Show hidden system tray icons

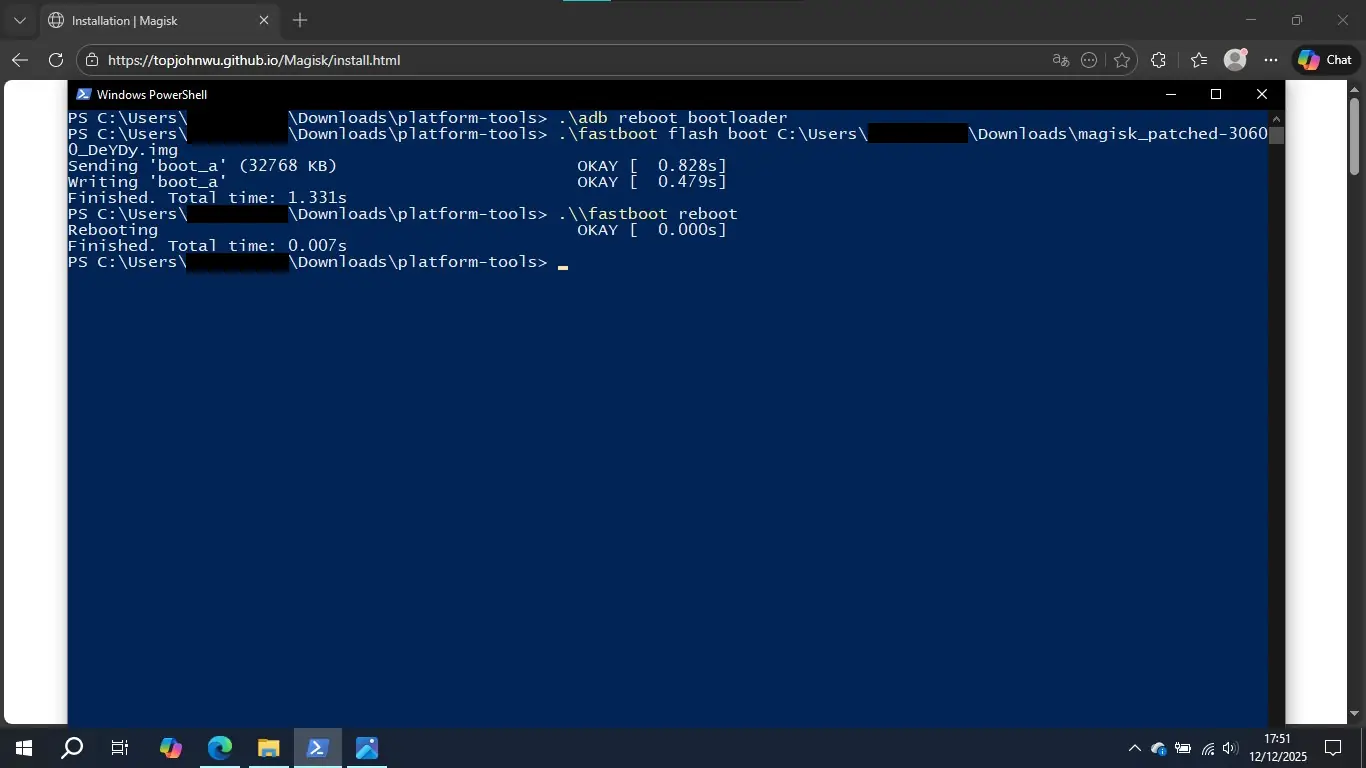[1134, 748]
